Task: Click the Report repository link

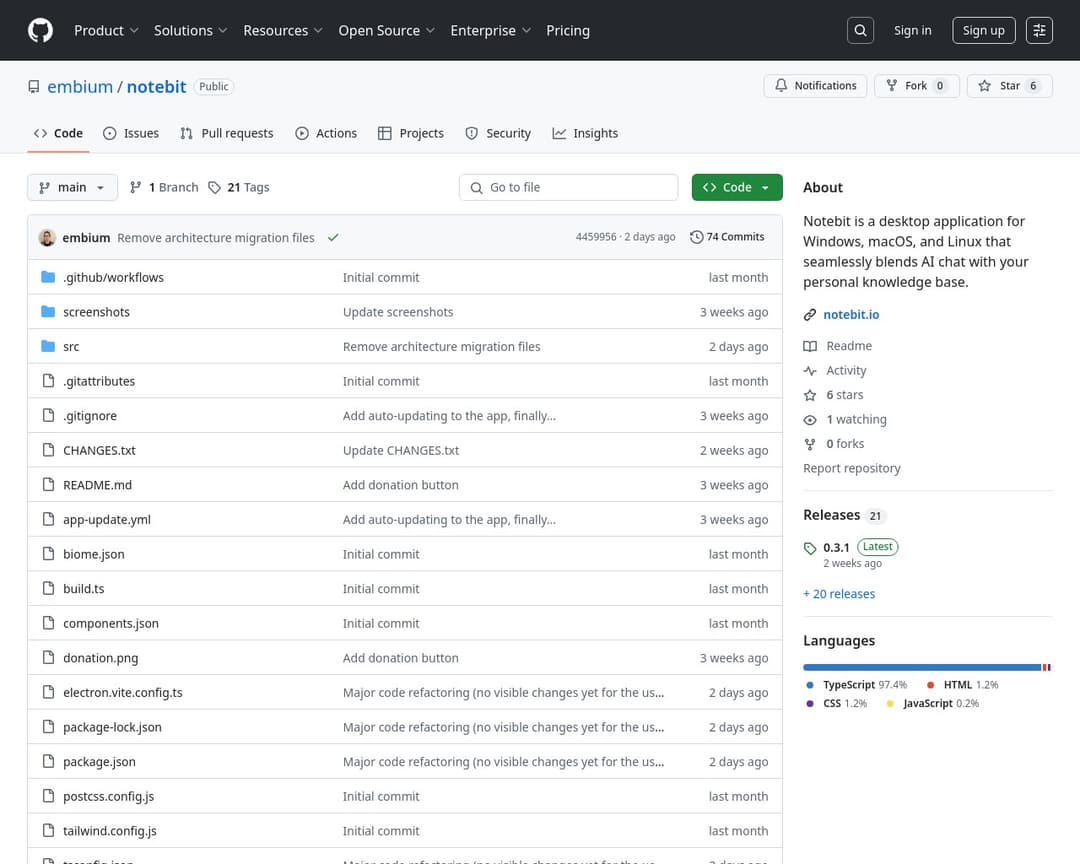Action: [851, 469]
